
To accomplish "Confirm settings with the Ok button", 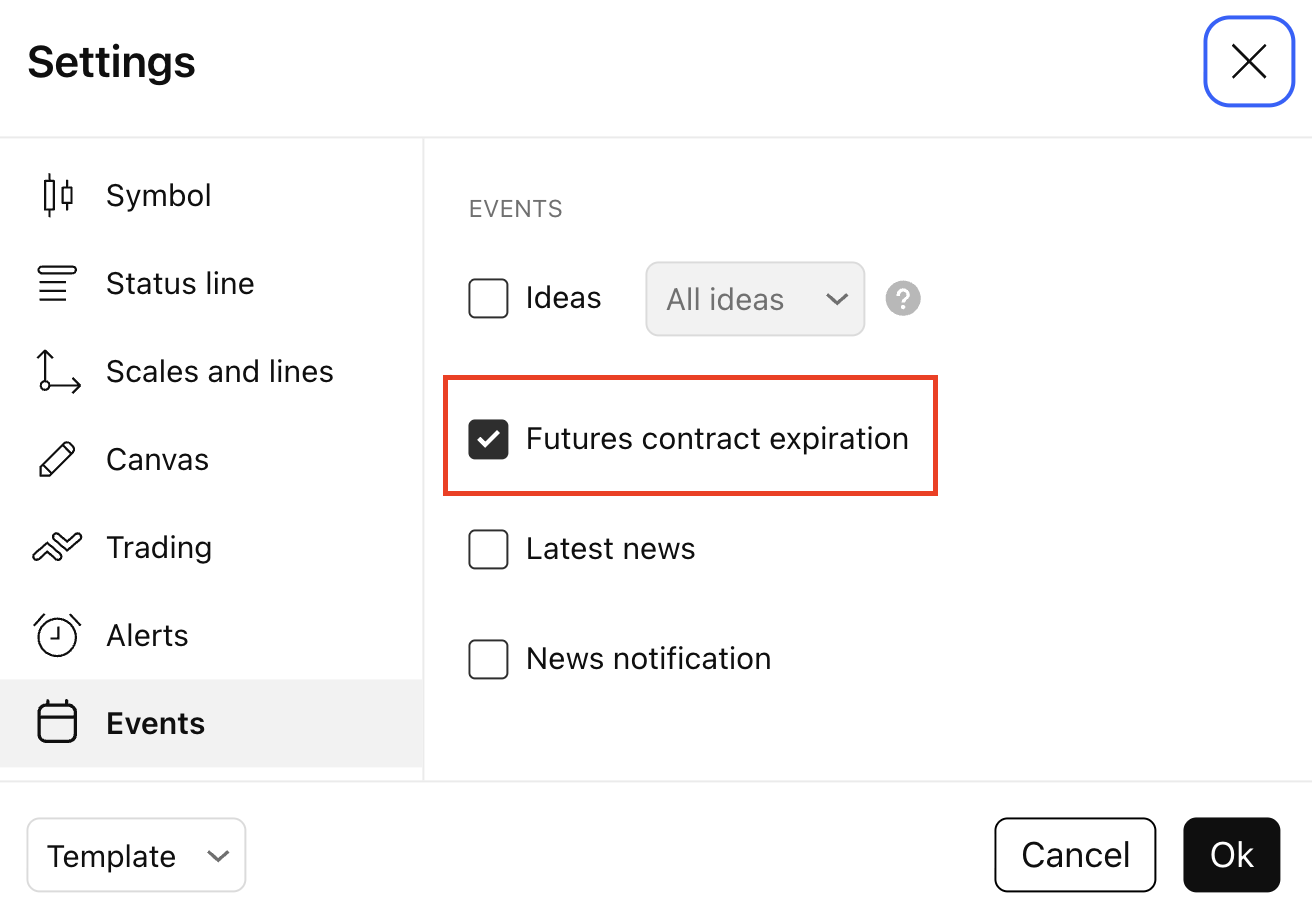I will click(1231, 855).
